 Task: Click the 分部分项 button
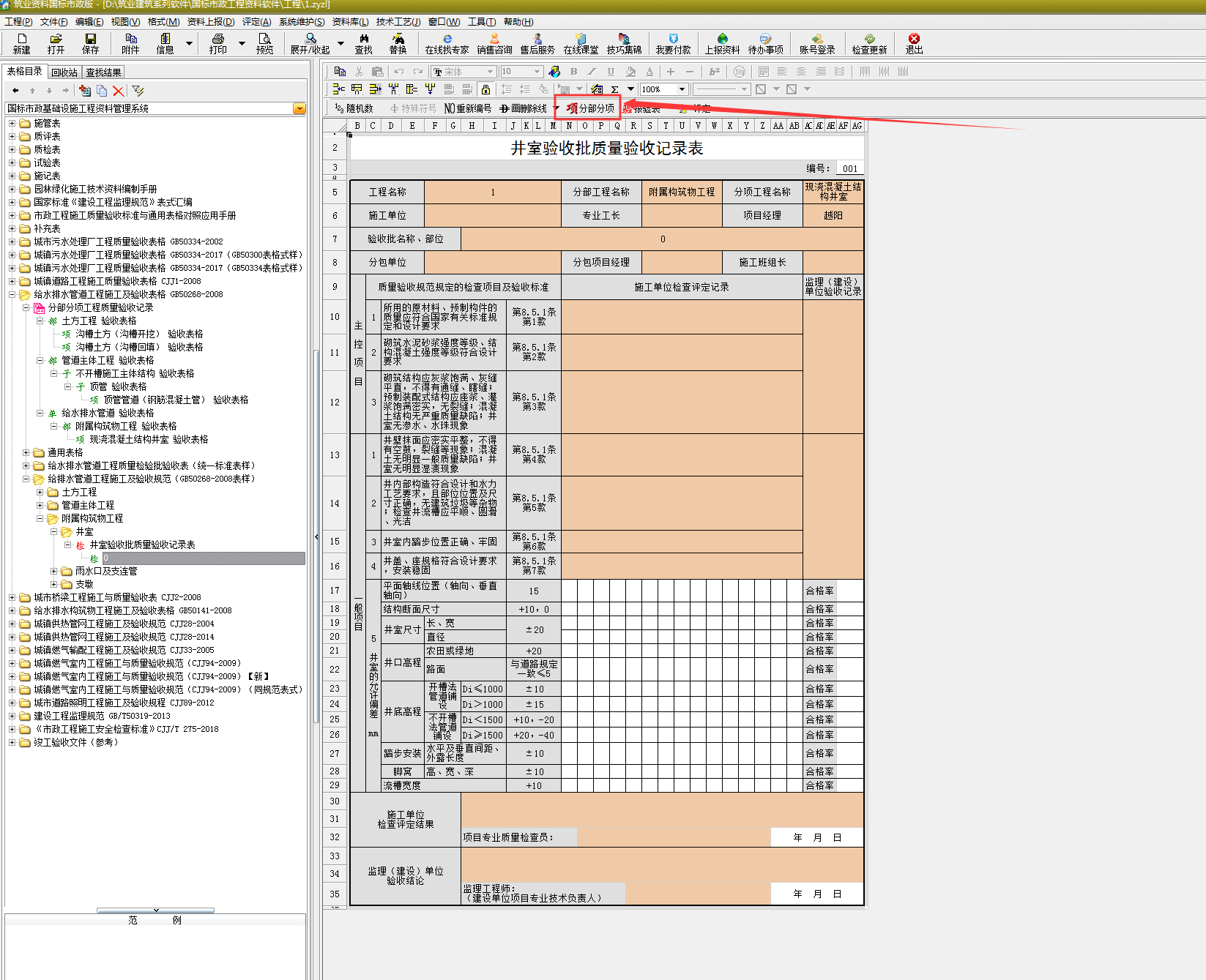click(x=589, y=108)
